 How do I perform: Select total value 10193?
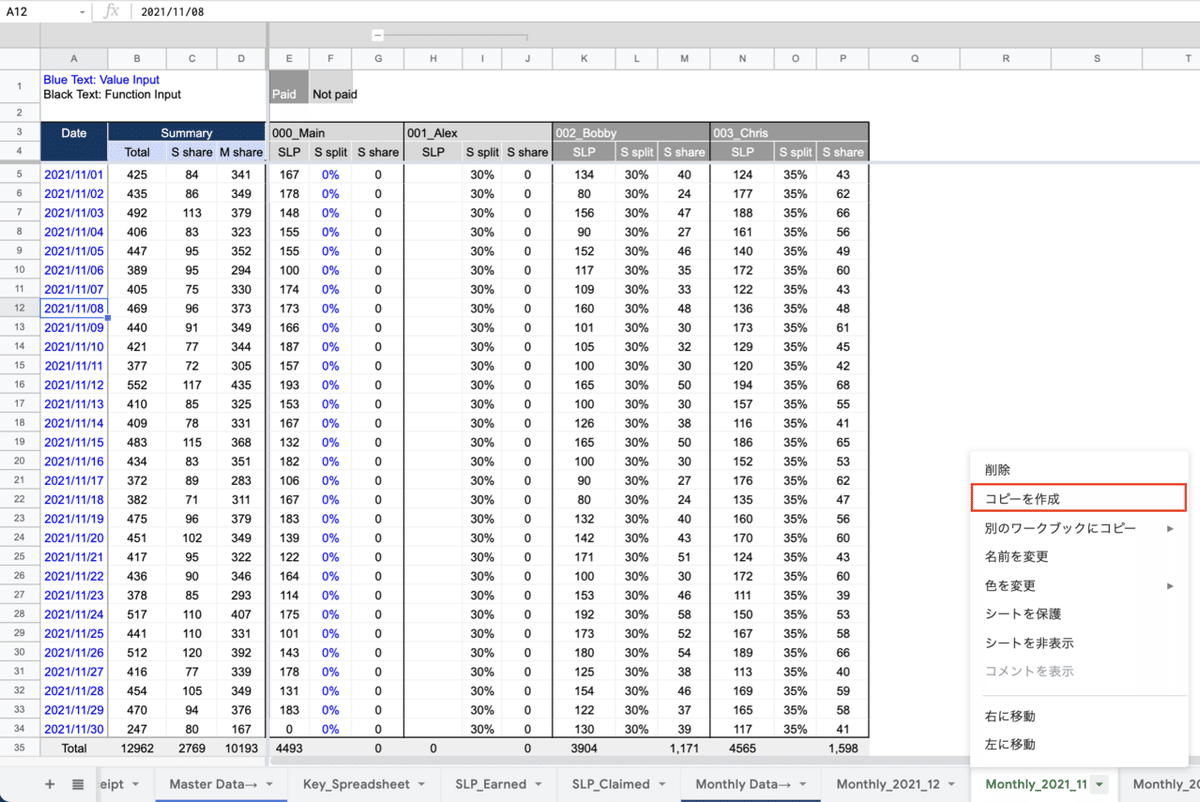[241, 748]
